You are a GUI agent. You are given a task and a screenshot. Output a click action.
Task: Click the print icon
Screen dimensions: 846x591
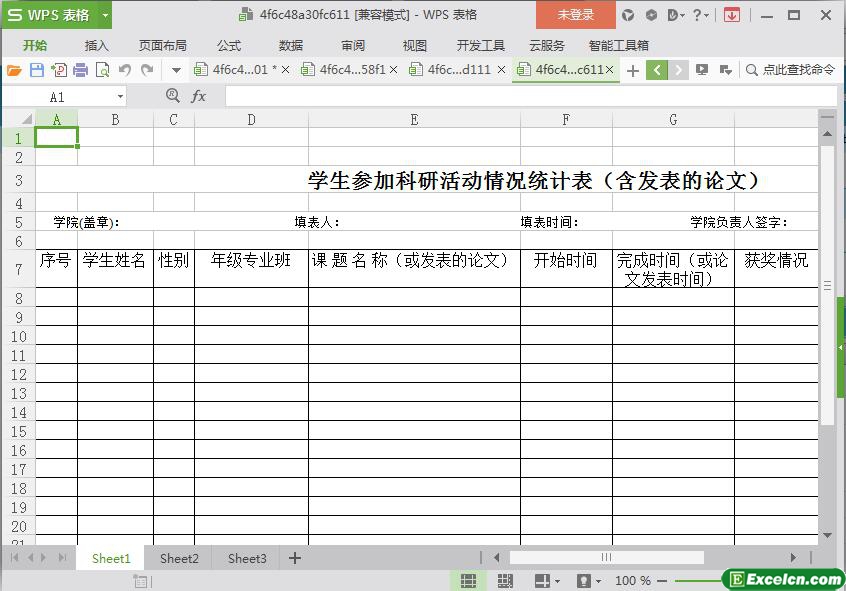point(80,70)
